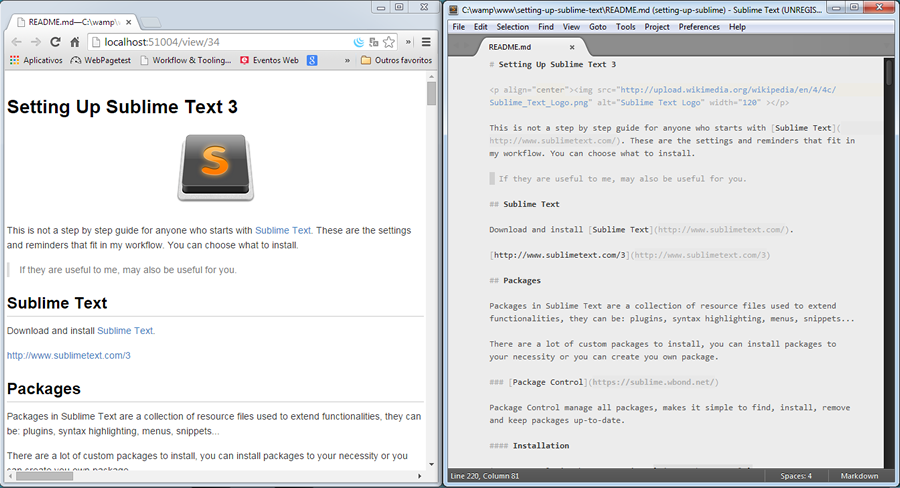Open the Project menu in Sublime Text
The height and width of the screenshot is (488, 900).
pos(657,27)
